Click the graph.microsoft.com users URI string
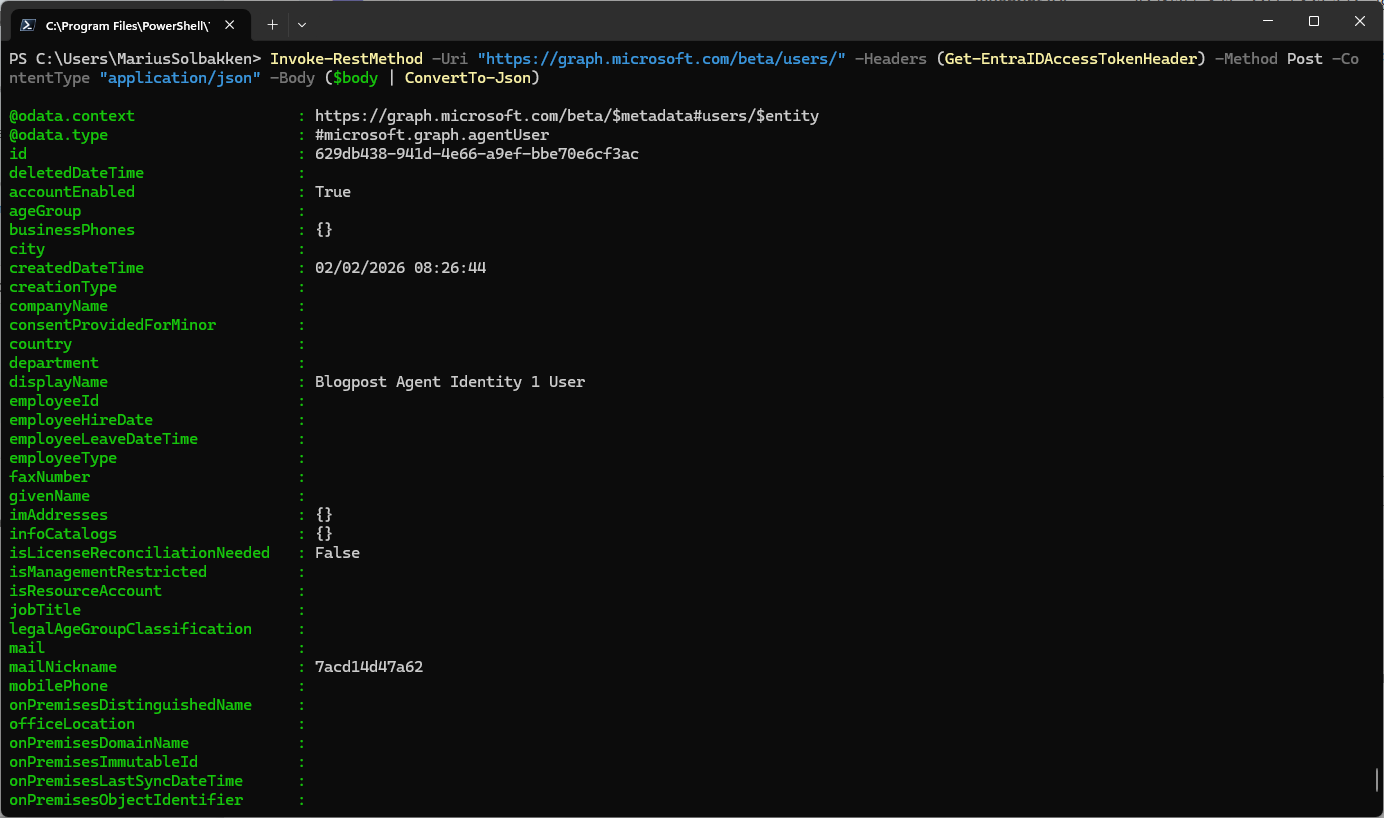The height and width of the screenshot is (818, 1384). 662,59
